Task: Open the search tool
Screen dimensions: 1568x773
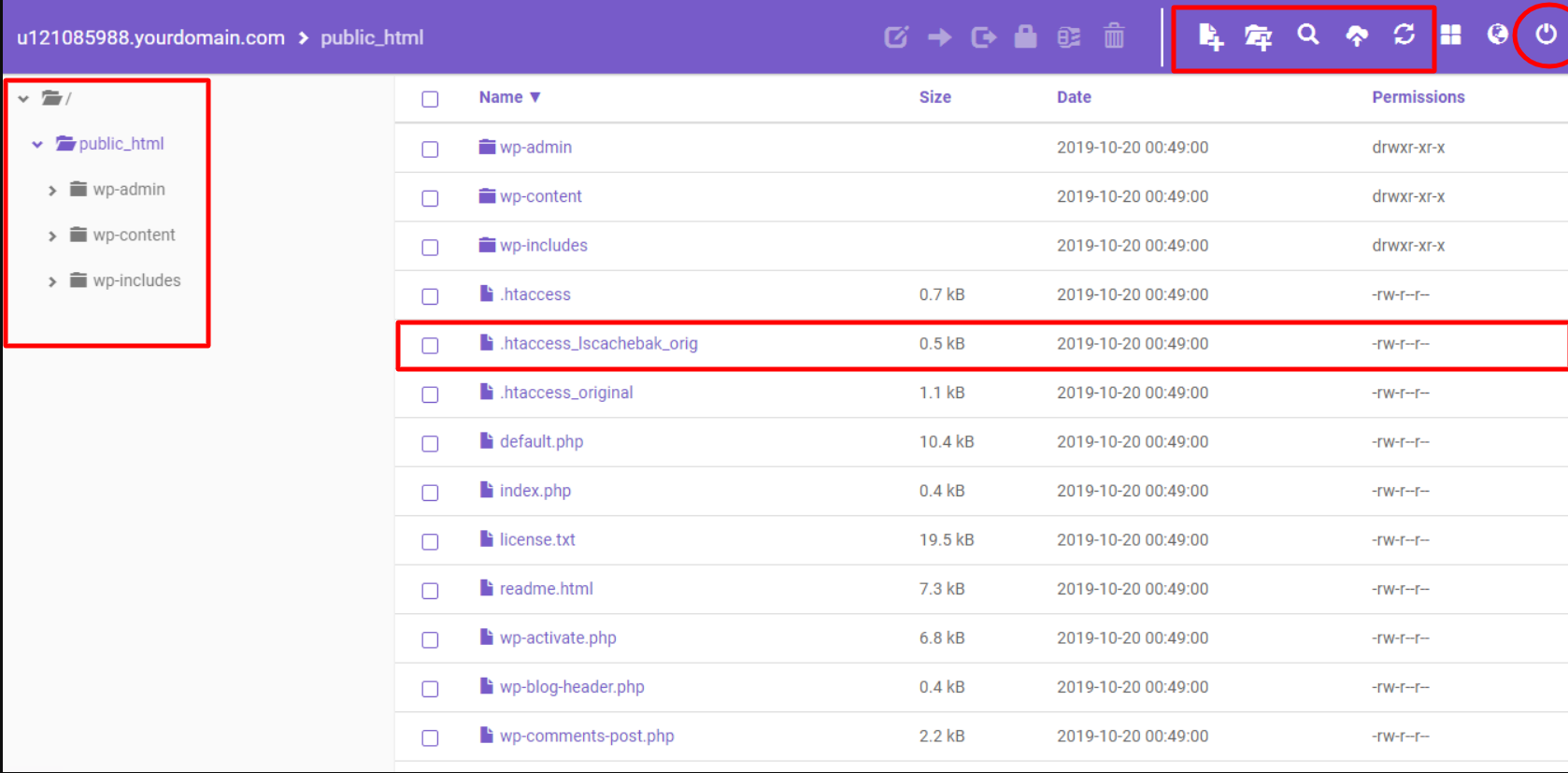Action: [1308, 36]
